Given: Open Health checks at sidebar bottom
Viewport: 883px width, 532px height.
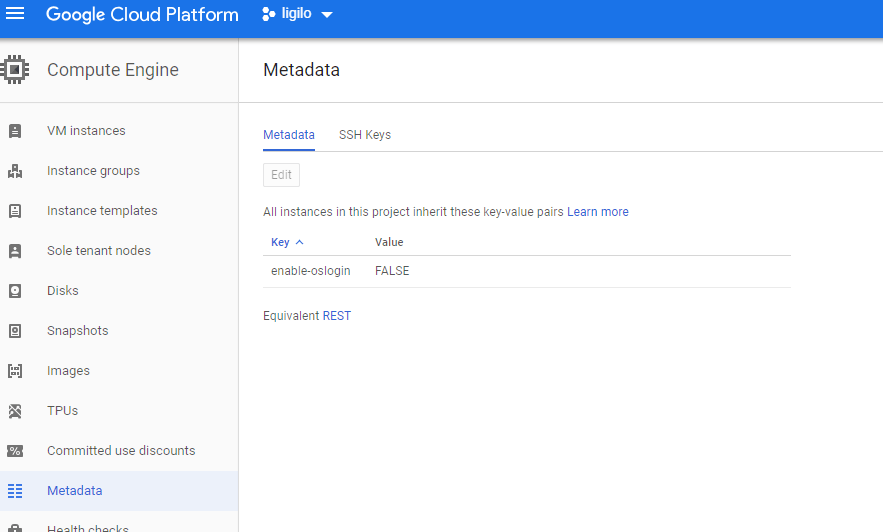Looking at the screenshot, I should point(88,527).
